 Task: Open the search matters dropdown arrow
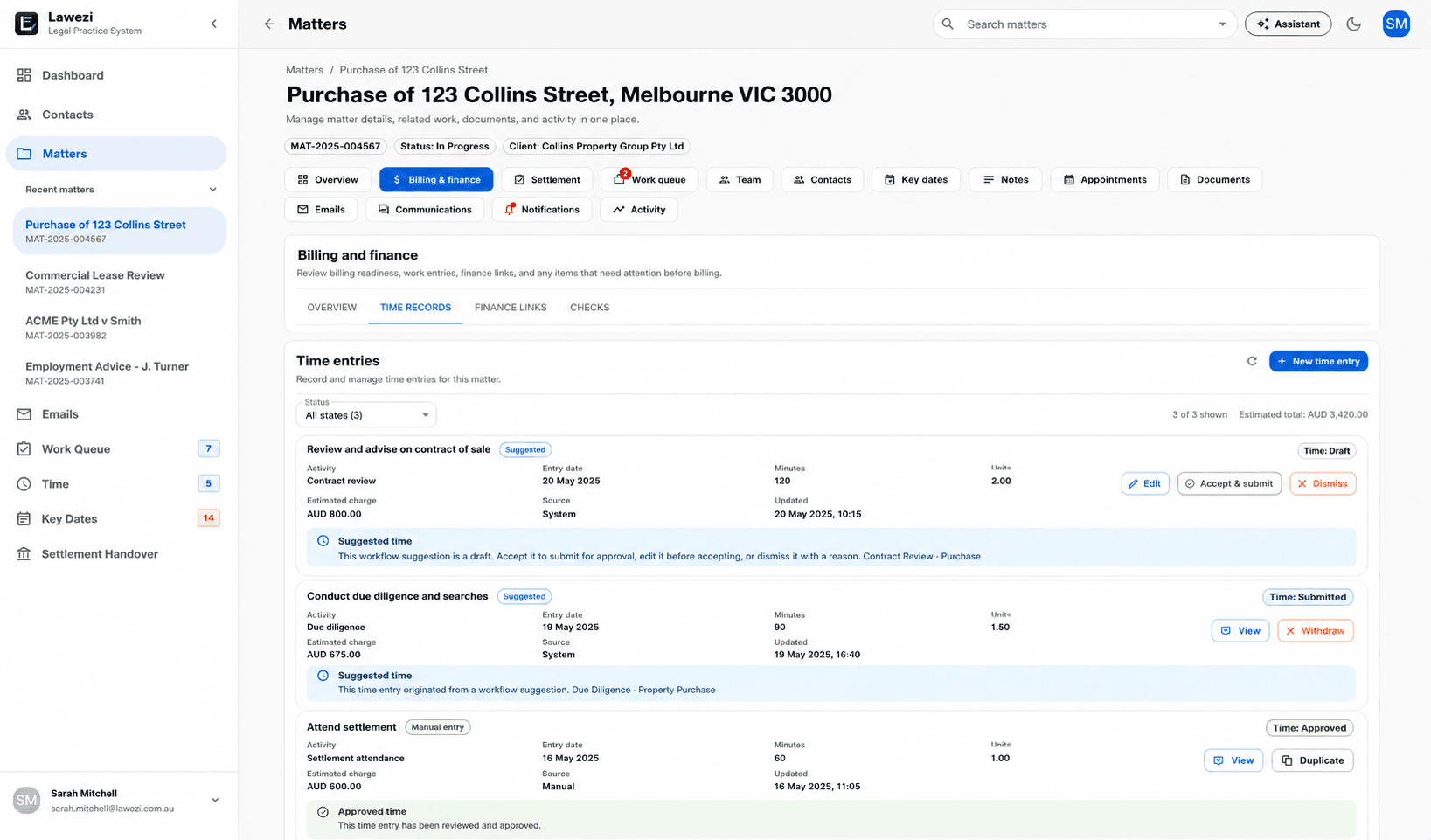tap(1222, 24)
